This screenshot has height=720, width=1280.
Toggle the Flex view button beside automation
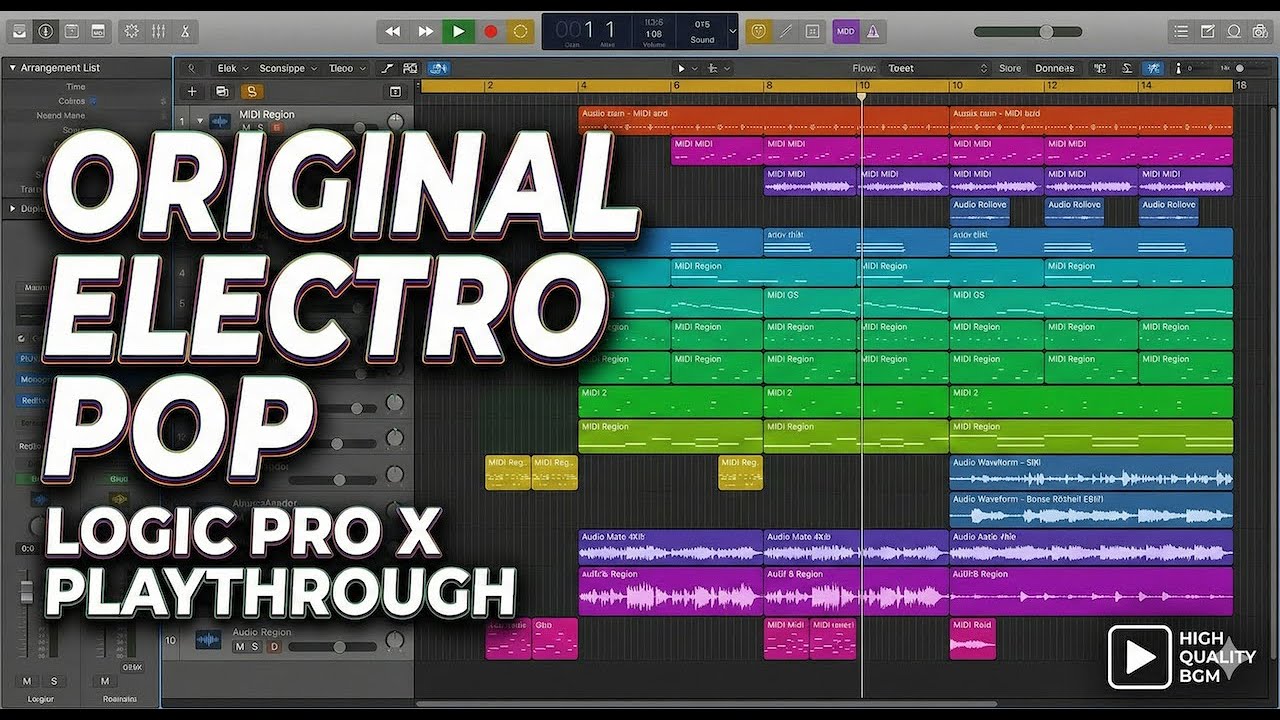410,68
